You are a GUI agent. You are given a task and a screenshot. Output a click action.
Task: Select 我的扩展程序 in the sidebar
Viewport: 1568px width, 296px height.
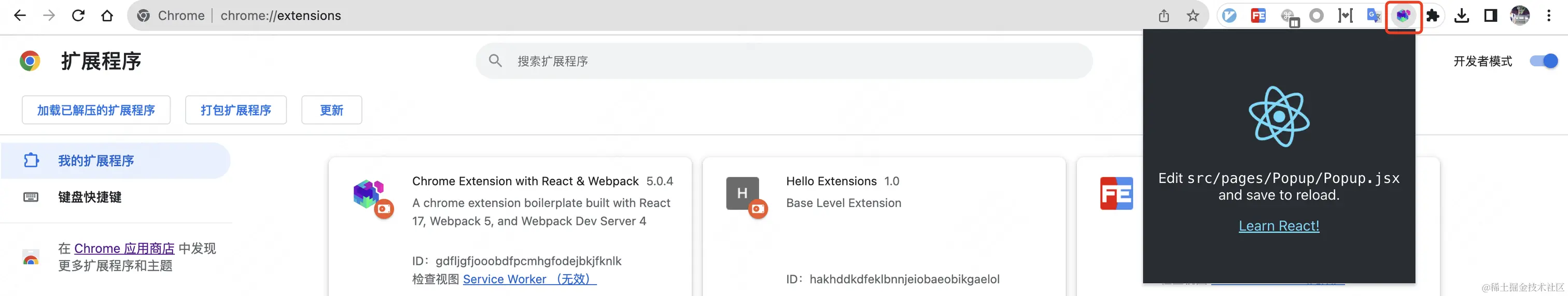pos(95,161)
